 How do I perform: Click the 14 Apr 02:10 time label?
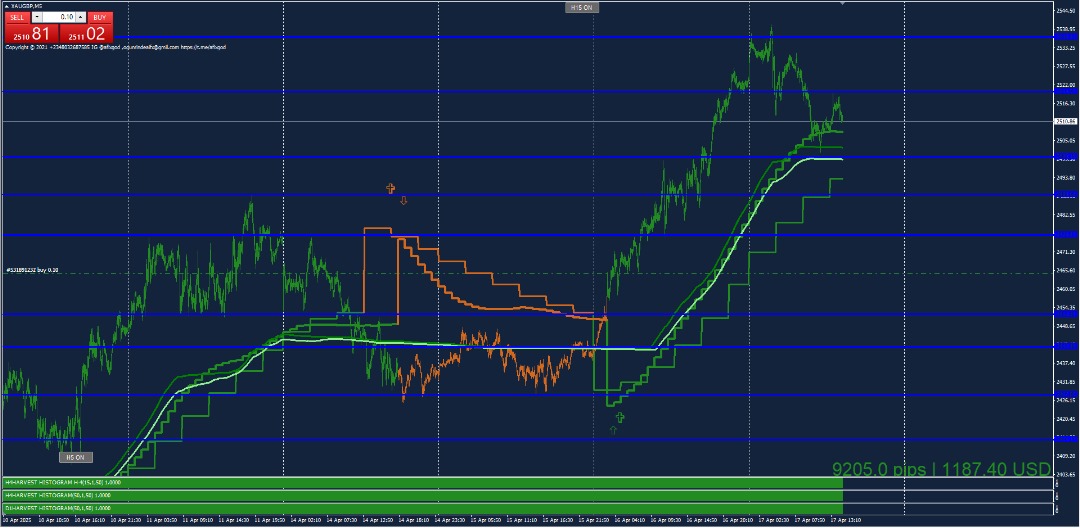[306, 520]
